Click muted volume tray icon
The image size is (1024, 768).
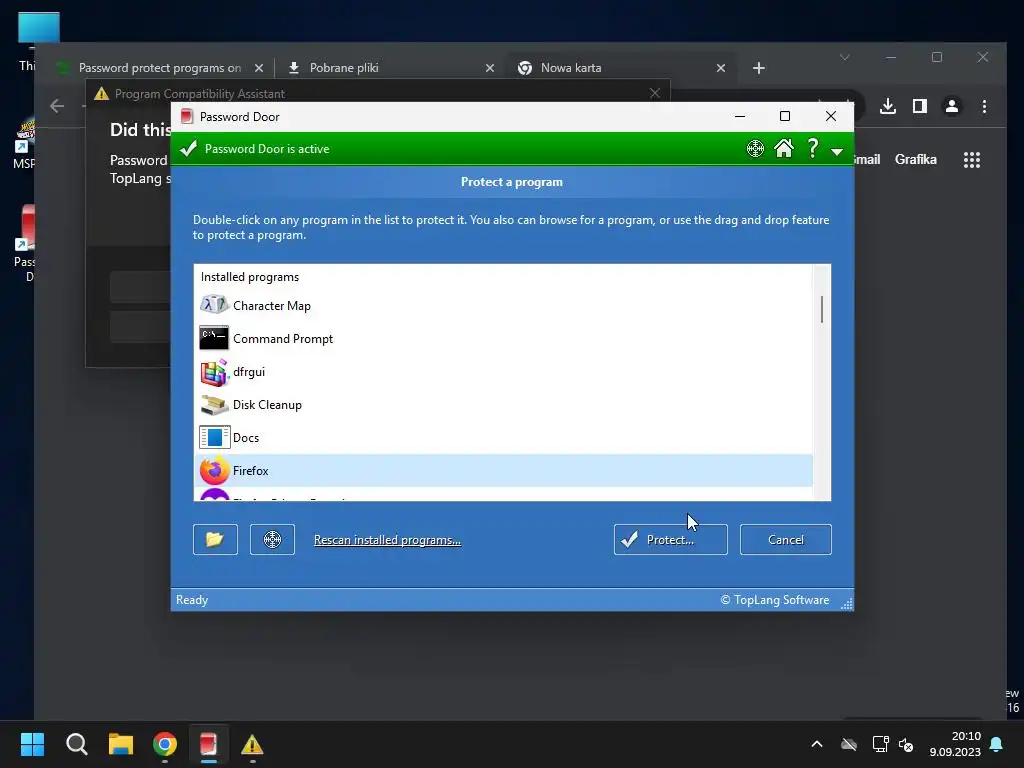pyautogui.click(x=906, y=744)
